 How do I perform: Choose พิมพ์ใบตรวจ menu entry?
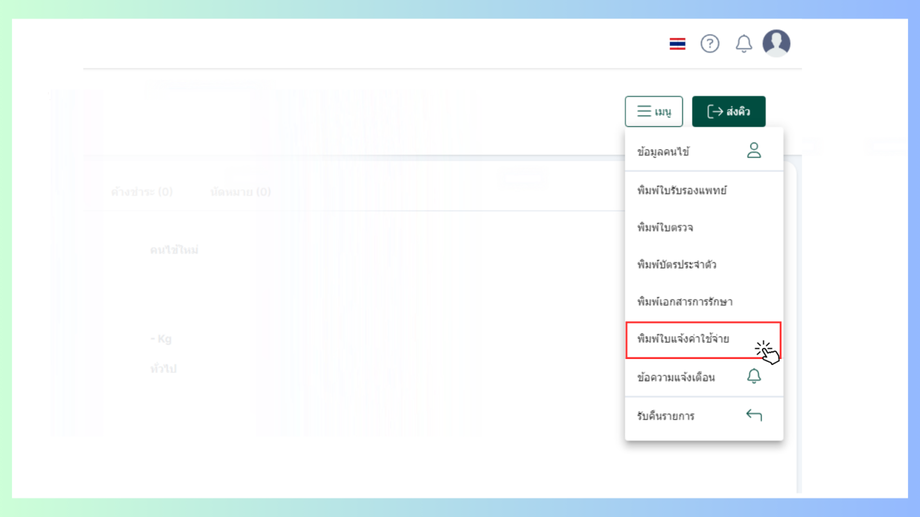665,228
